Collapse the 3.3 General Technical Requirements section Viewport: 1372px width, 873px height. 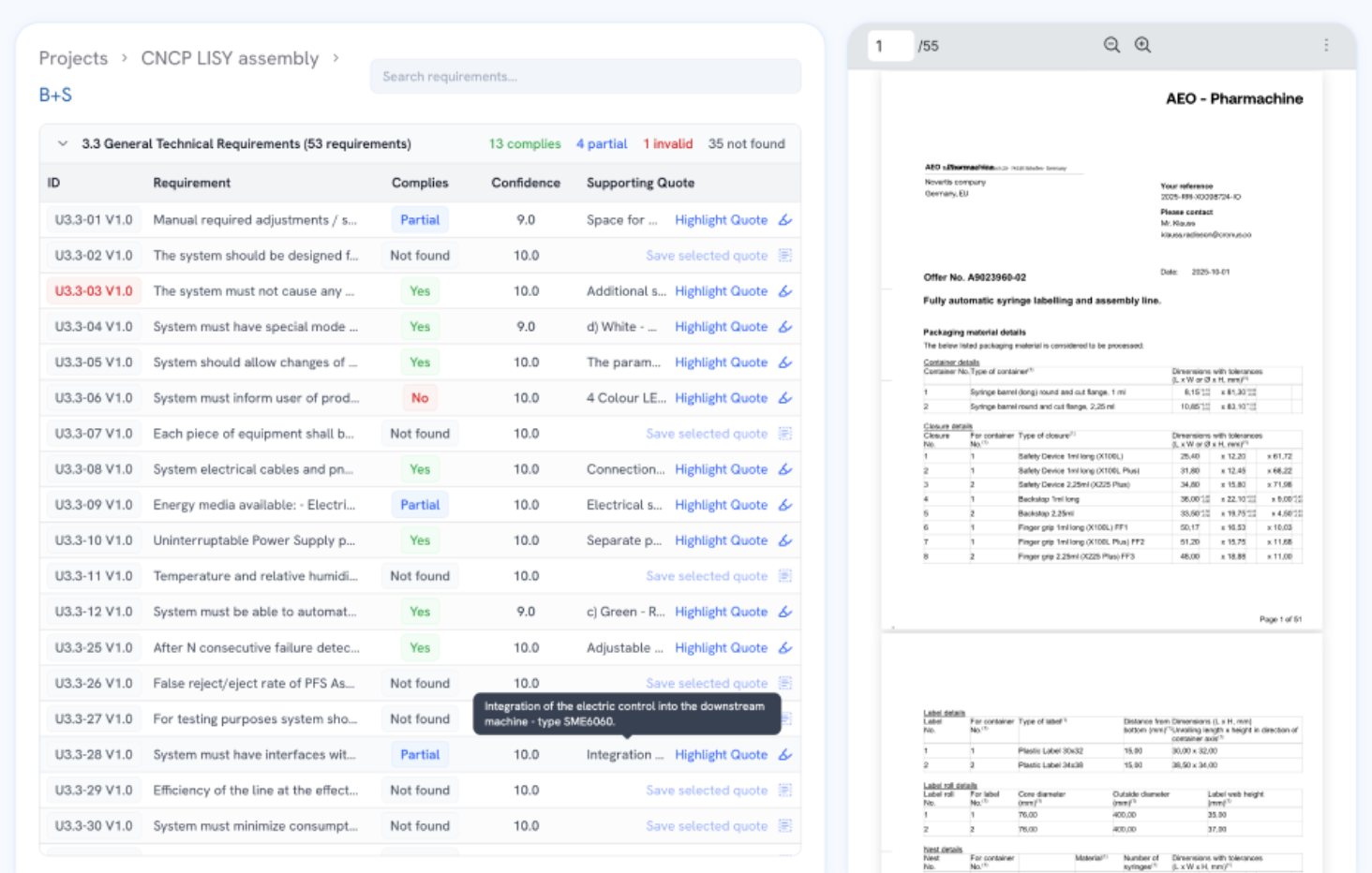(63, 144)
